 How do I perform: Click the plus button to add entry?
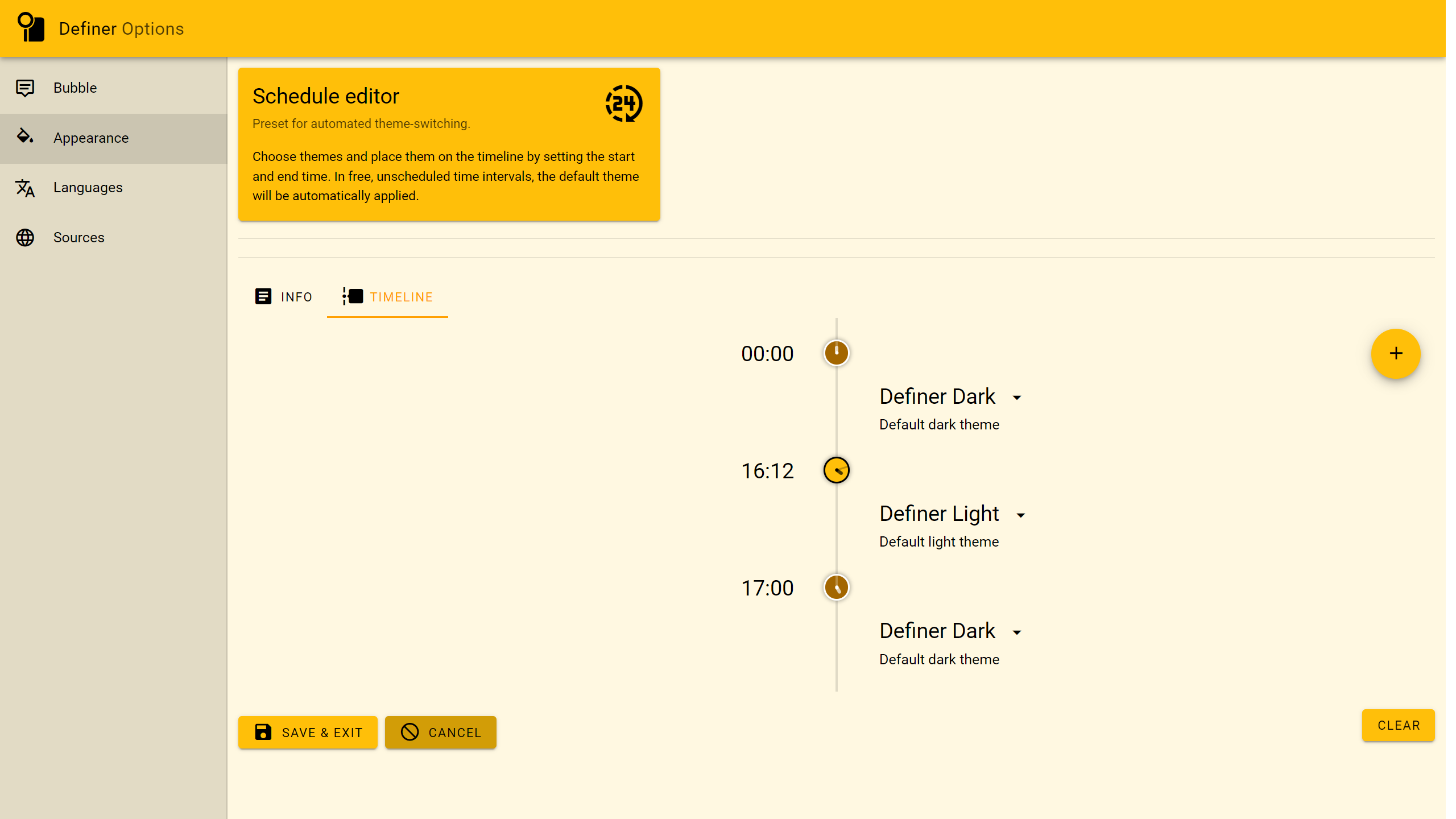pyautogui.click(x=1395, y=353)
